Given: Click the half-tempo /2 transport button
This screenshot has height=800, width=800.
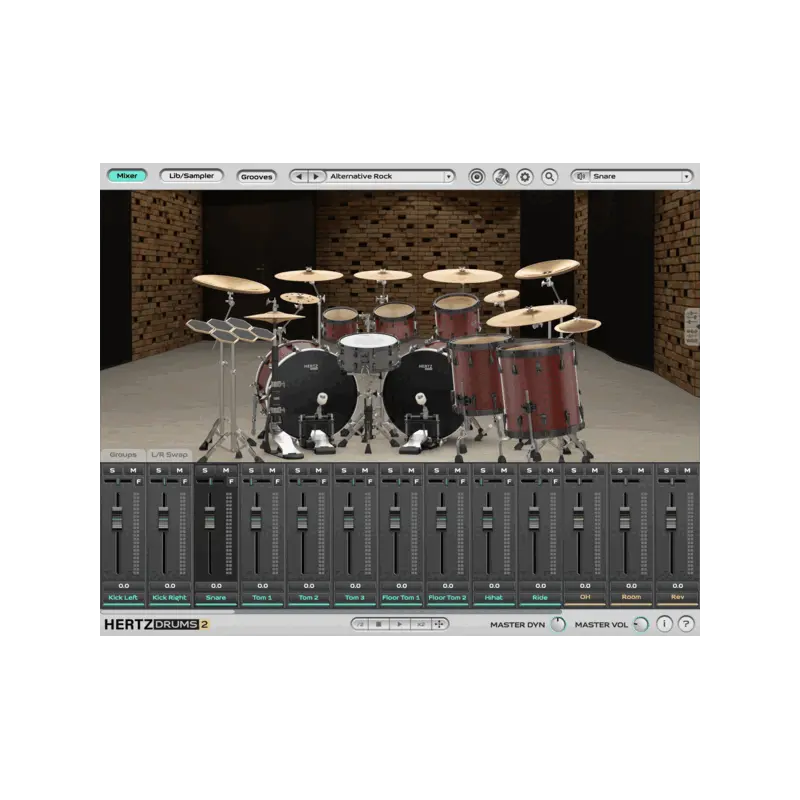Looking at the screenshot, I should tap(360, 624).
